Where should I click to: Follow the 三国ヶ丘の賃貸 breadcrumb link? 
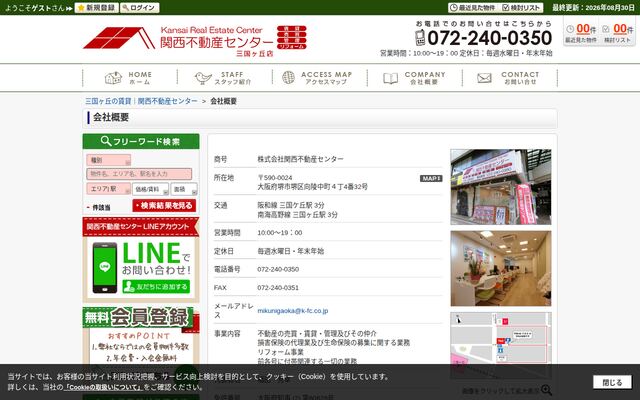108,101
